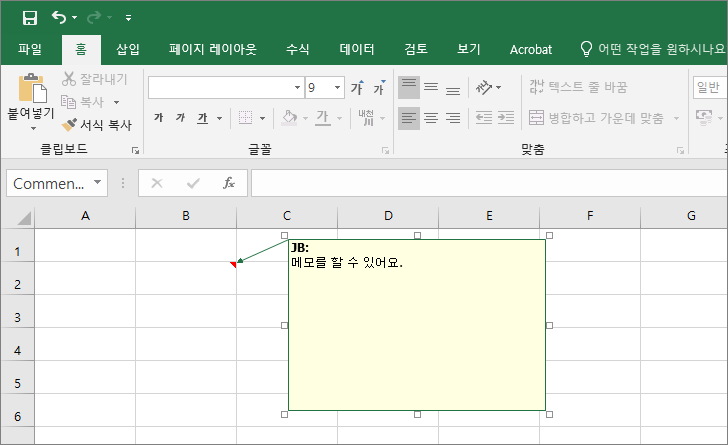Undo the last action

(x=58, y=18)
